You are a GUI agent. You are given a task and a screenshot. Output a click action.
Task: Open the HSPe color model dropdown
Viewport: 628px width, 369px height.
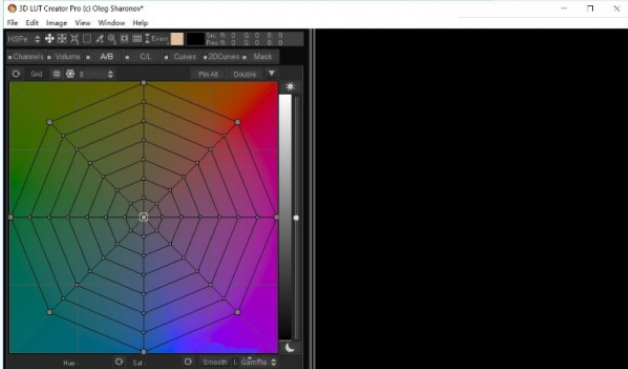pyautogui.click(x=24, y=39)
